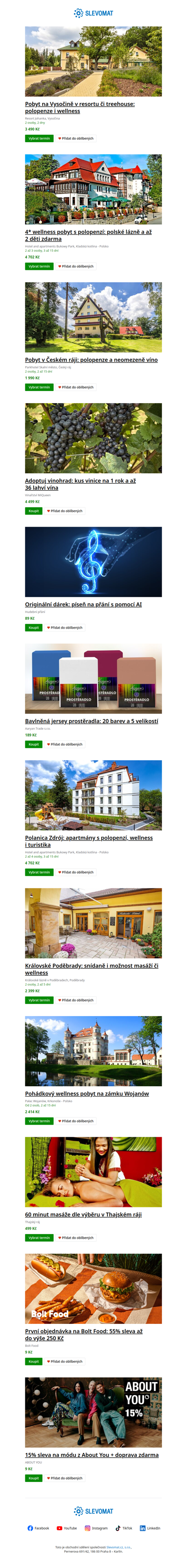Screen dimensions: 187x1568
Task: Open the '4* wellness pobyt s polopenzí' title link
Action: (88, 236)
